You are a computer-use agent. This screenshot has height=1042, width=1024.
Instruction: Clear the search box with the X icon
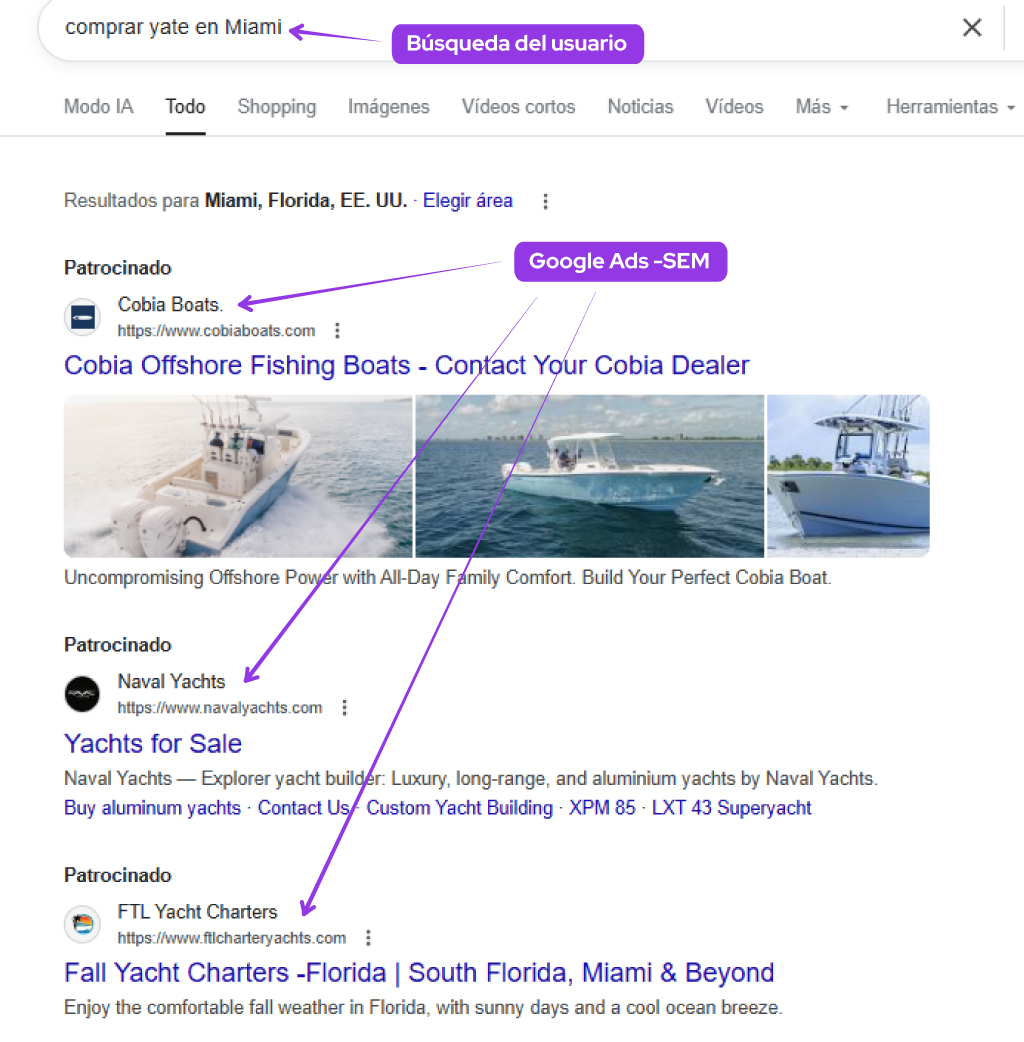[971, 28]
